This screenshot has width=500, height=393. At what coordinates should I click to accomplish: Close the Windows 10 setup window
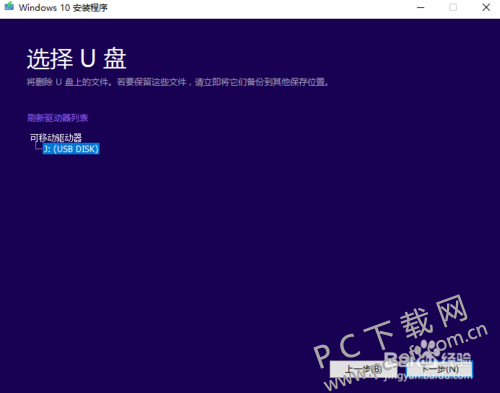[486, 7]
